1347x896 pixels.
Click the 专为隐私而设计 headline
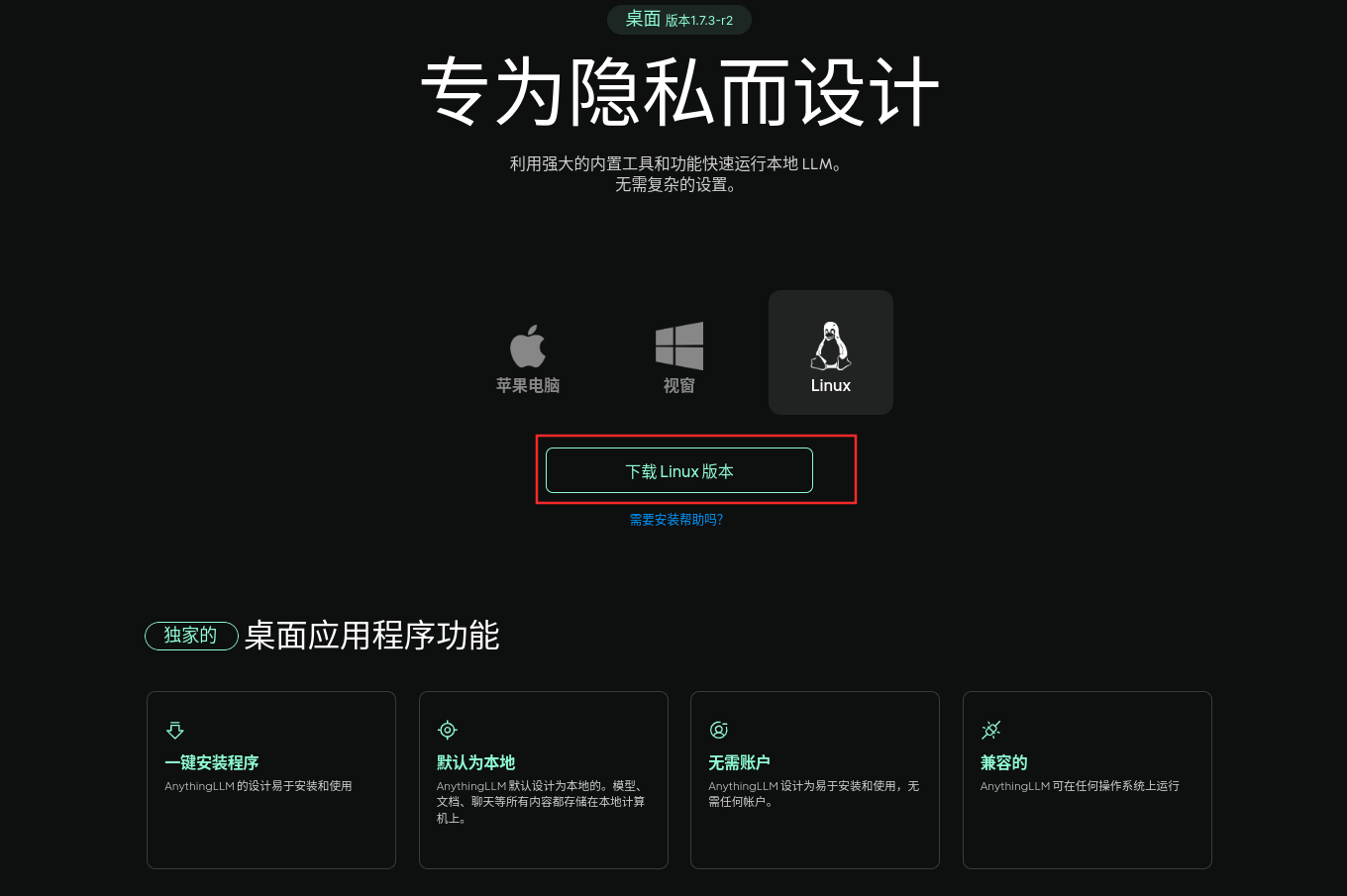coord(679,91)
